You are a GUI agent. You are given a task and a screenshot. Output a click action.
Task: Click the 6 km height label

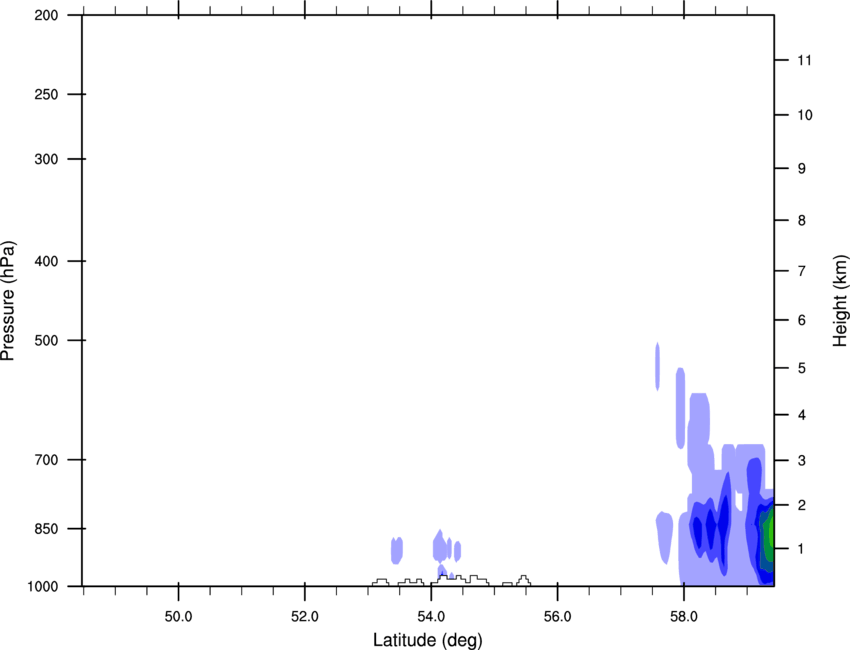802,320
